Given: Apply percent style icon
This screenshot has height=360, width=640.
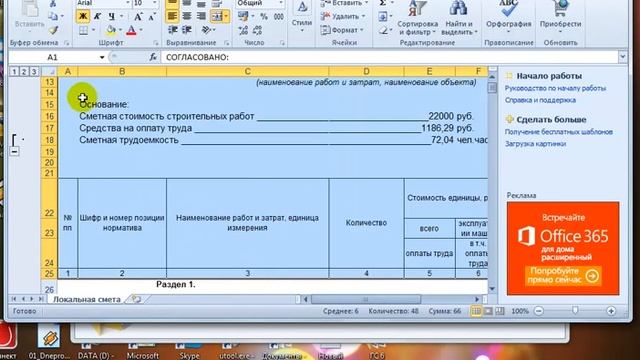Looking at the screenshot, I should click(x=264, y=17).
